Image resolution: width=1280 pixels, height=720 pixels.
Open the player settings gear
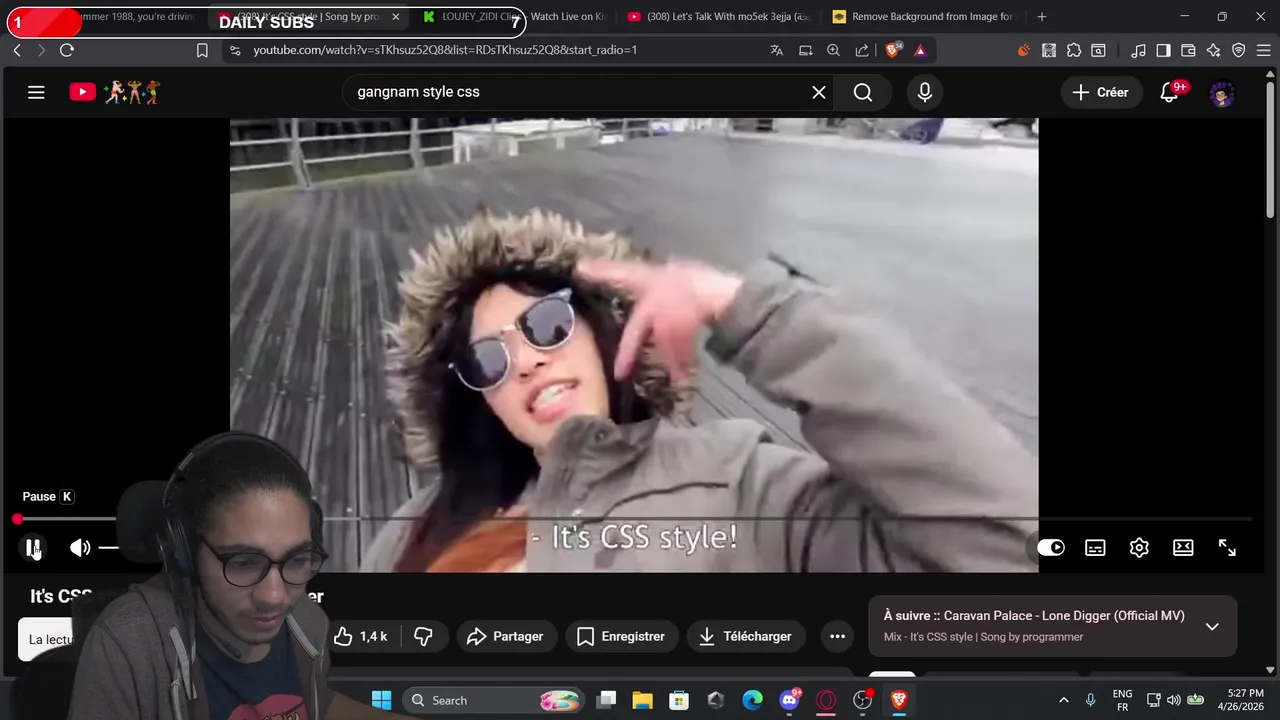[1139, 547]
